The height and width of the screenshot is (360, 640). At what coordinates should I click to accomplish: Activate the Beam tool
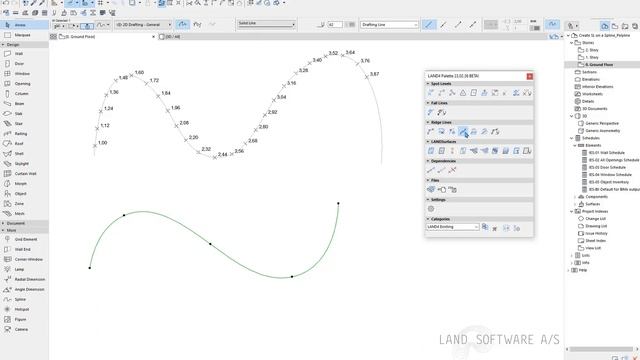coord(24,104)
